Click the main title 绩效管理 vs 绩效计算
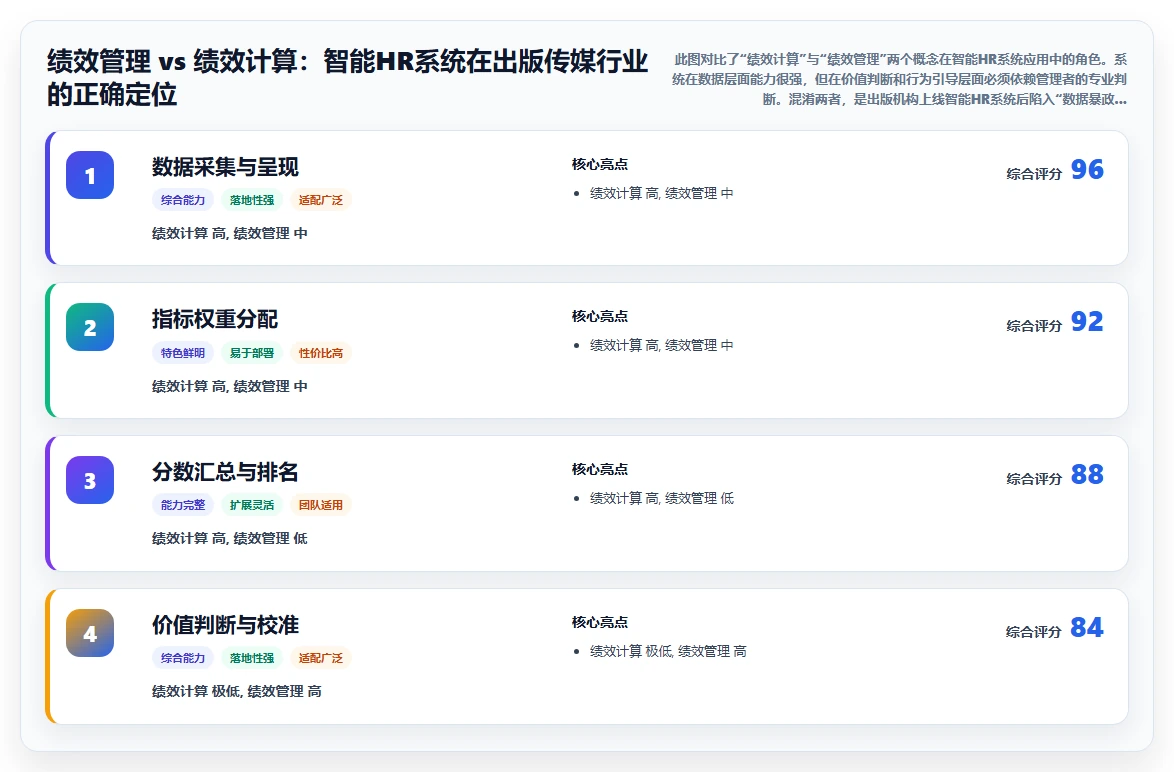This screenshot has width=1174, height=772. pos(347,77)
